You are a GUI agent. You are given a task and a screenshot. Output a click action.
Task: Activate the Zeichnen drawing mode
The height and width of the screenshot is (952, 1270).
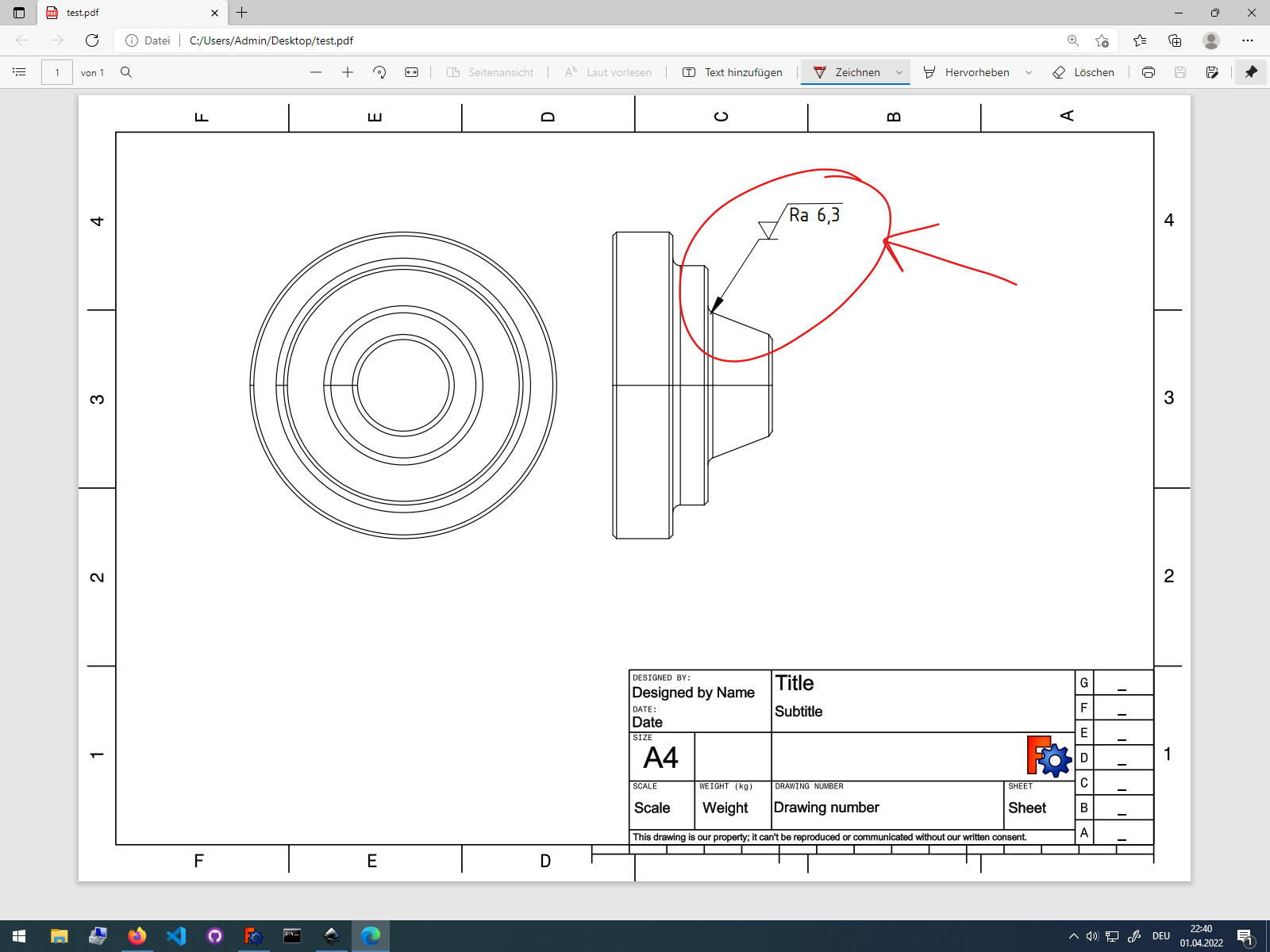(x=848, y=72)
